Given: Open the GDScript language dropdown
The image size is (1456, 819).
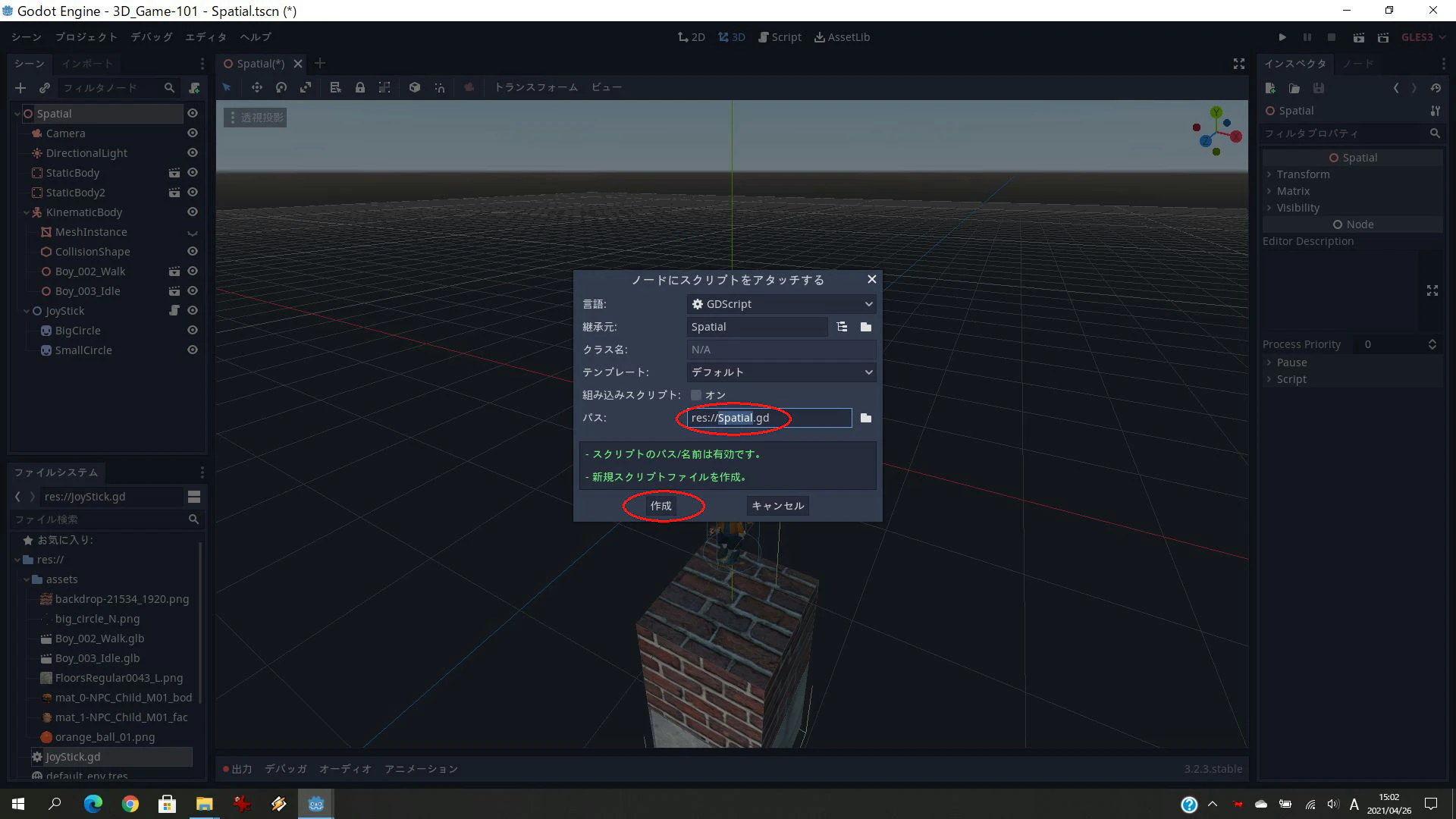Looking at the screenshot, I should point(781,304).
